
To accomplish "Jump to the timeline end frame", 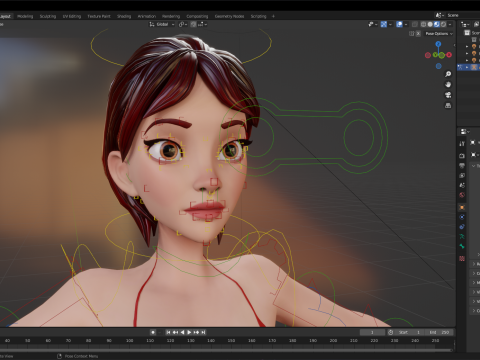I will tap(203, 332).
